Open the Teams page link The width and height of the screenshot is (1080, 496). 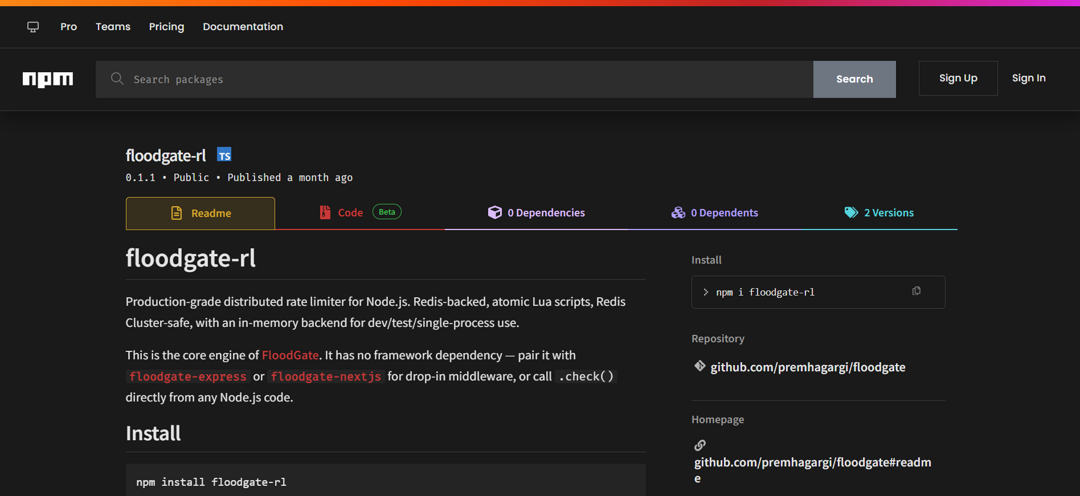pos(113,27)
